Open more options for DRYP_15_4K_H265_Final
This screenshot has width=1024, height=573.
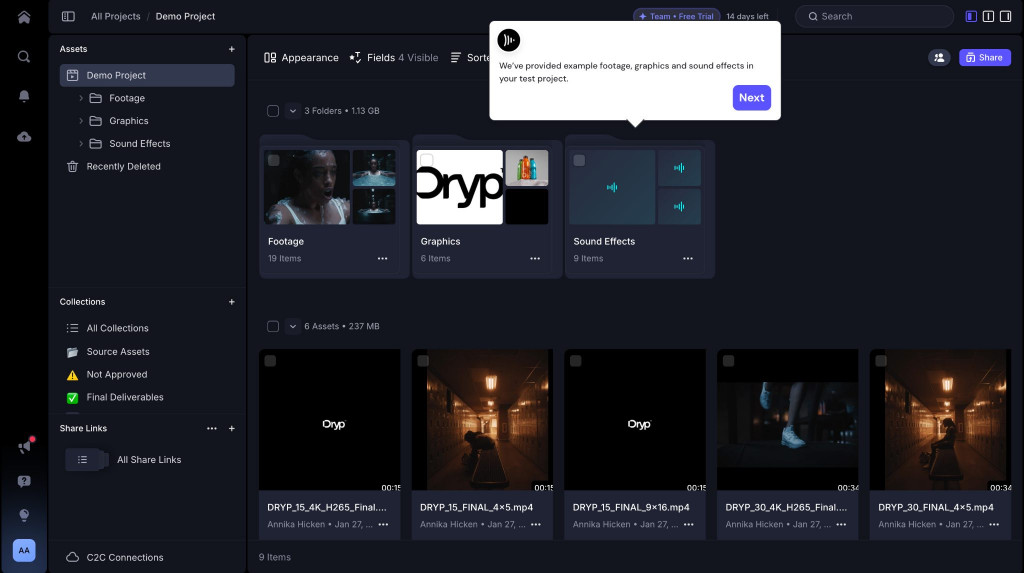[x=383, y=525]
